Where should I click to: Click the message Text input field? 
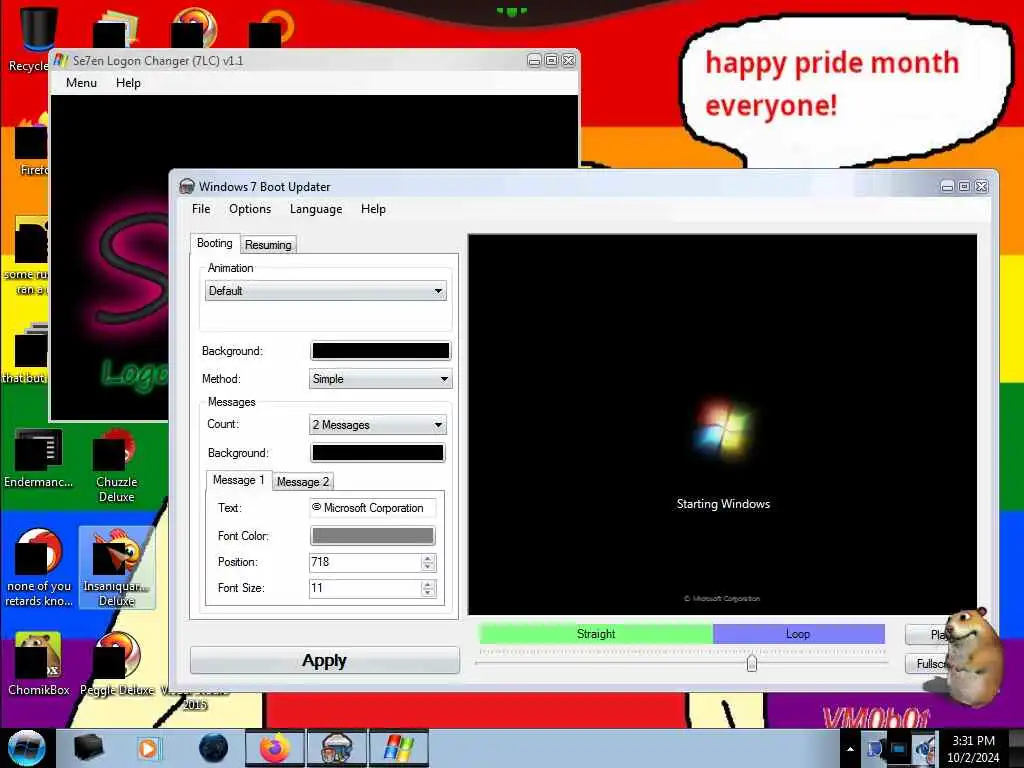(x=372, y=507)
